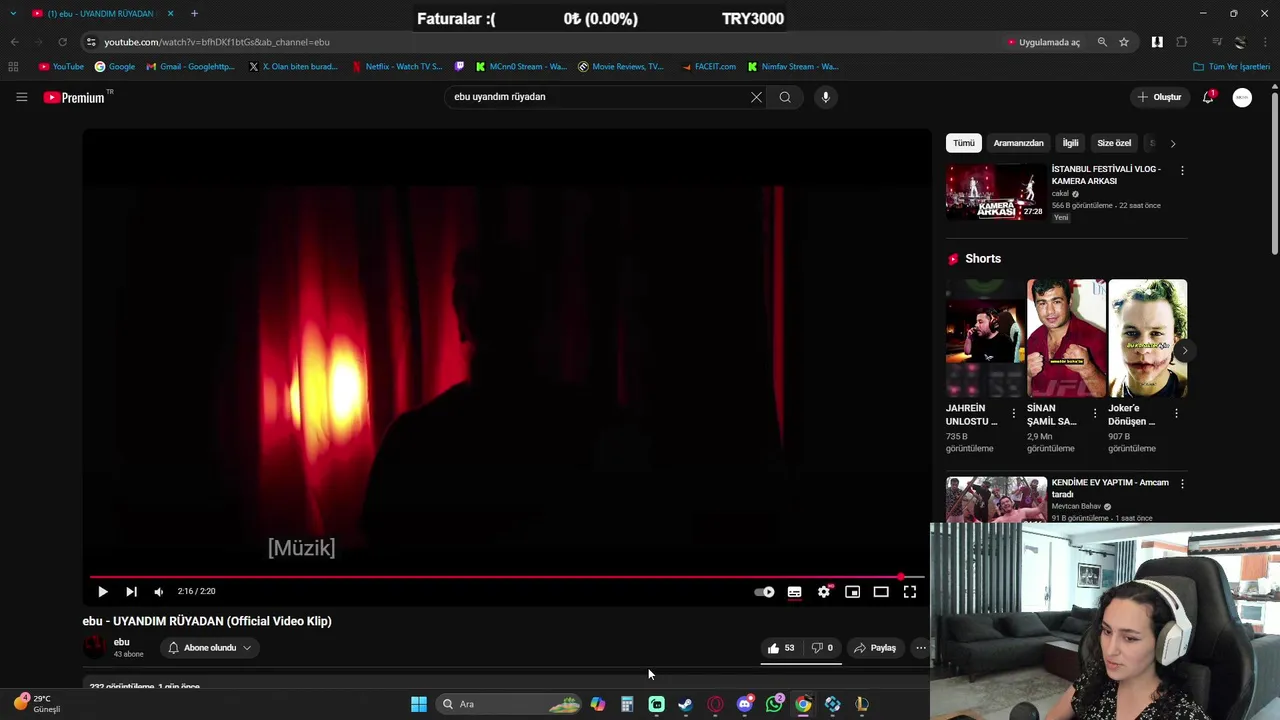Open the Windows Start button
Image resolution: width=1280 pixels, height=720 pixels.
click(419, 704)
